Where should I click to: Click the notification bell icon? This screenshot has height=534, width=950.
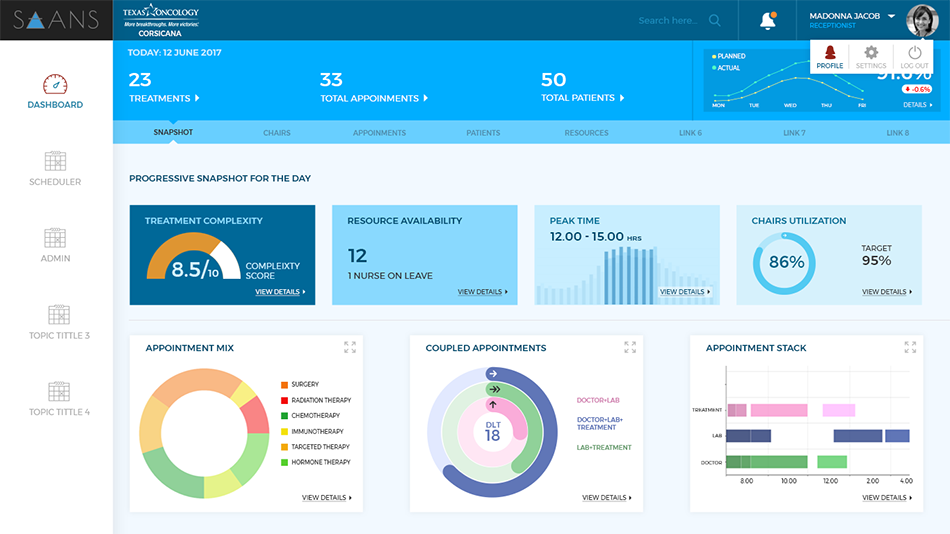click(768, 20)
